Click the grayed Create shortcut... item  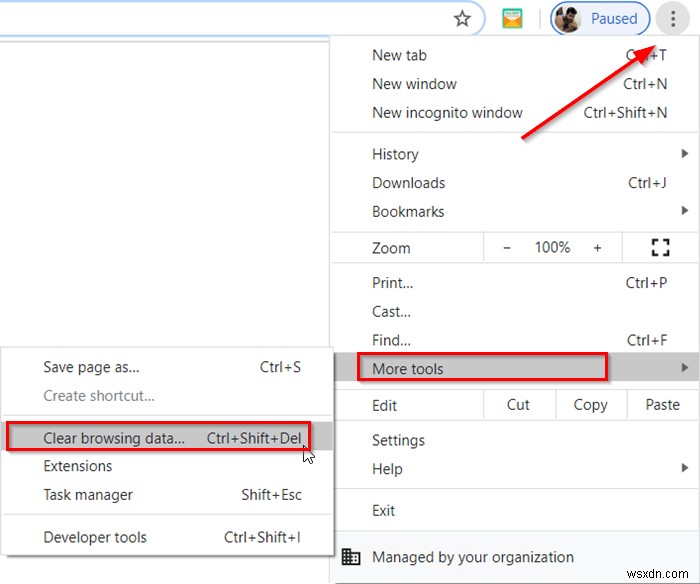(x=168, y=396)
